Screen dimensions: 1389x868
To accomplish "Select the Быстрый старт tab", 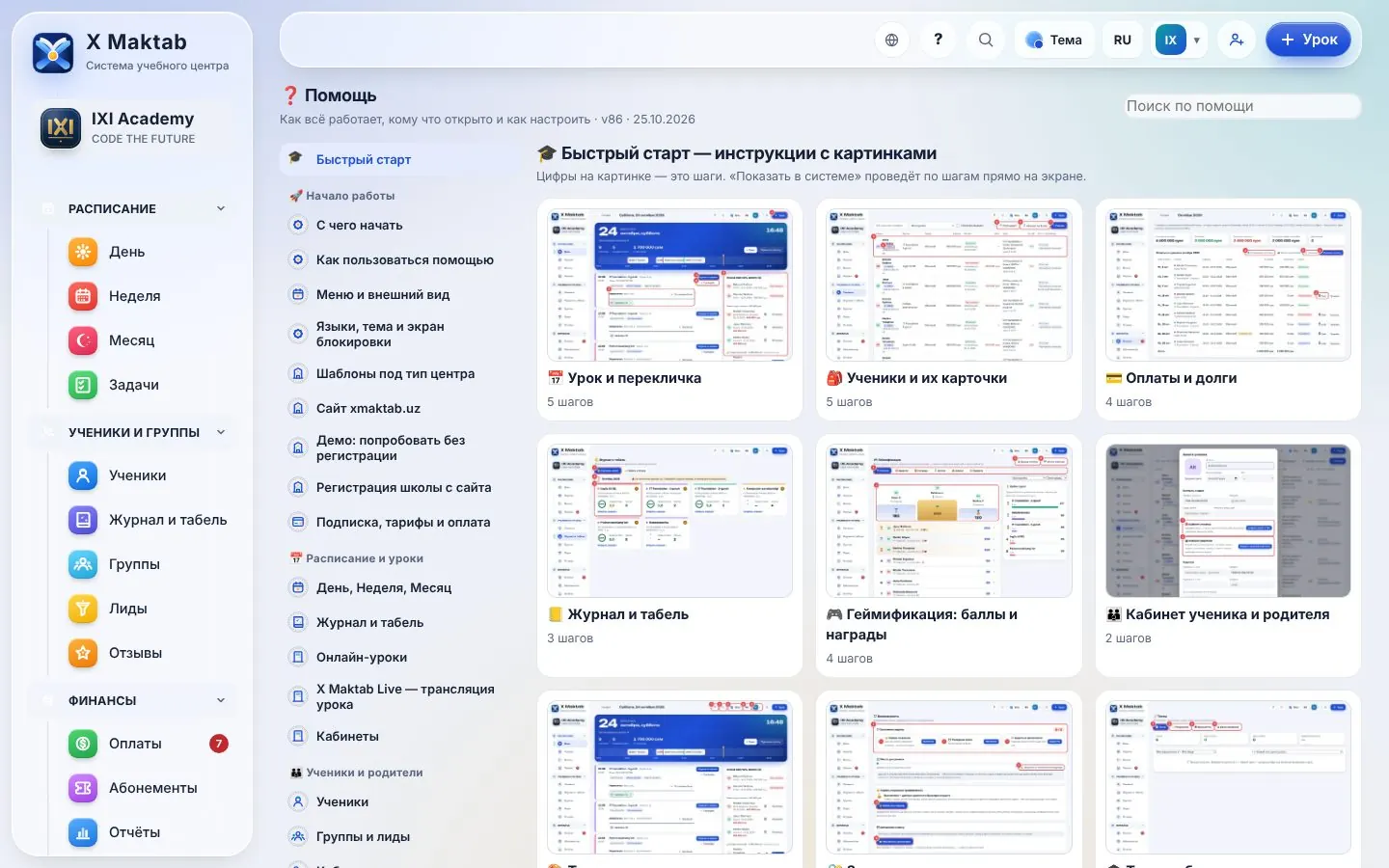I will click(x=400, y=159).
